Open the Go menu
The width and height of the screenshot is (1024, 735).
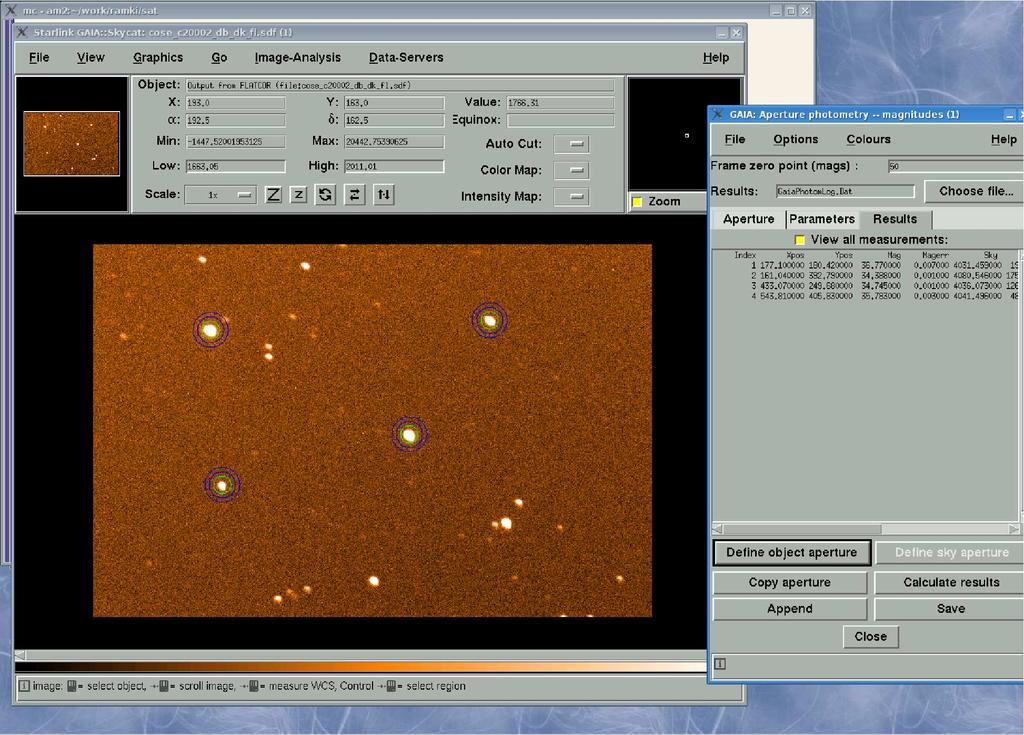(x=219, y=57)
